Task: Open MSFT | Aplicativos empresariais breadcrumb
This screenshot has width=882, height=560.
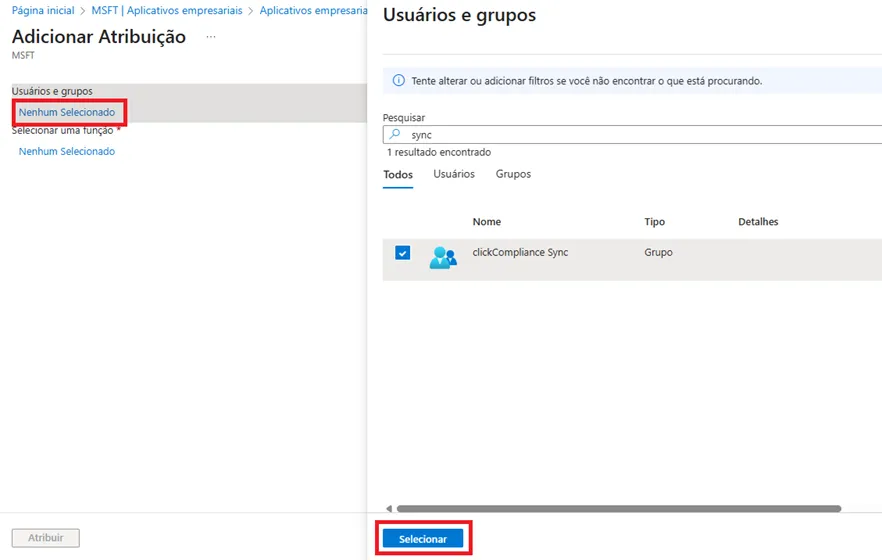Action: click(x=167, y=10)
